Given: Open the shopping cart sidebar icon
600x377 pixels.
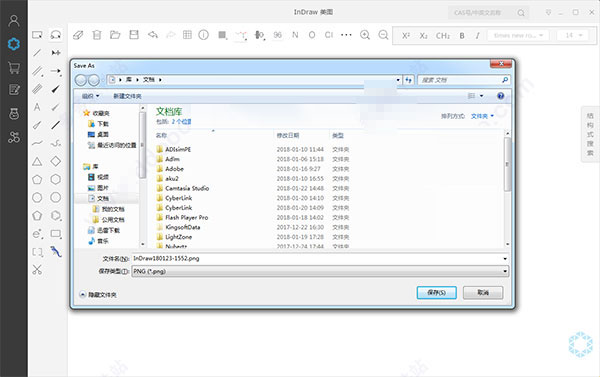Looking at the screenshot, I should pos(14,68).
